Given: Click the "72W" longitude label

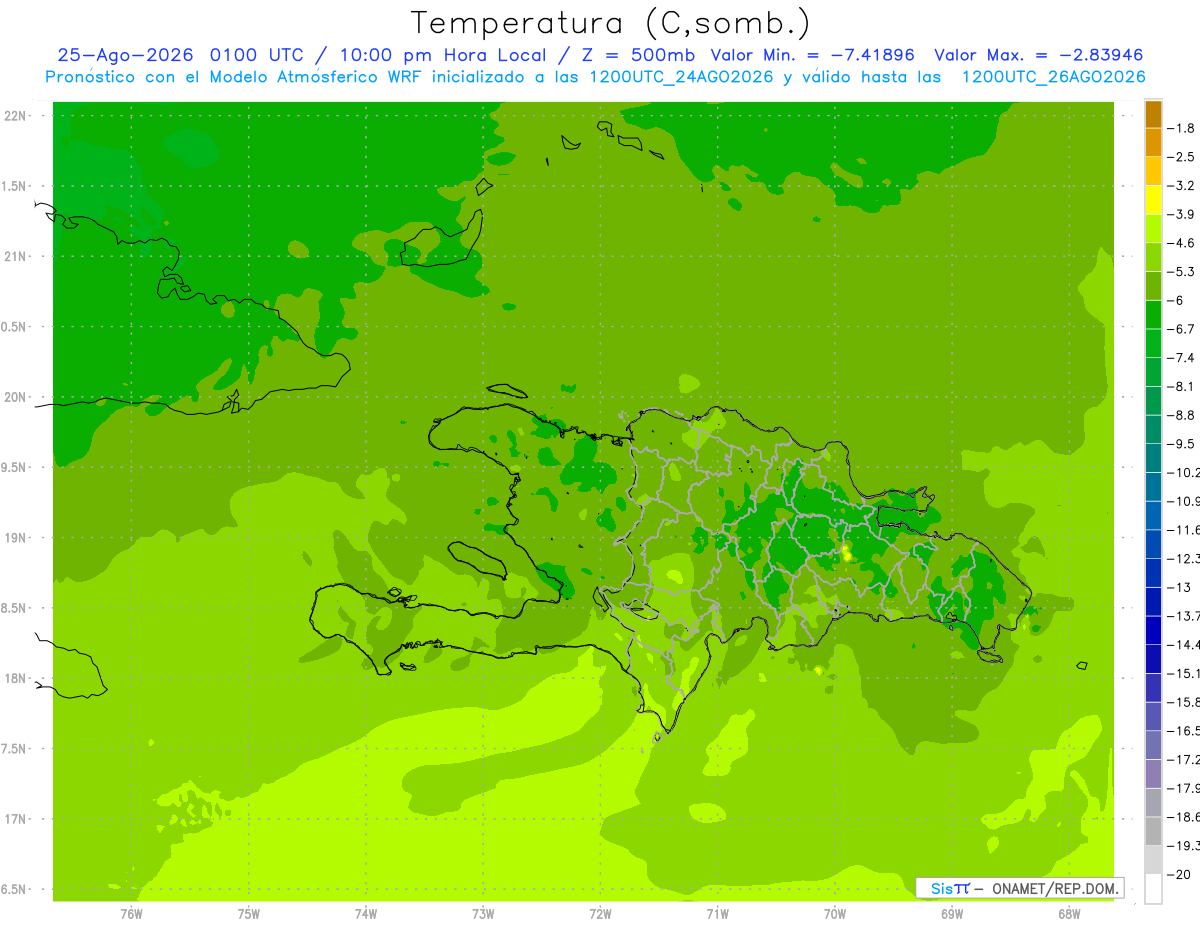Looking at the screenshot, I should [x=600, y=914].
